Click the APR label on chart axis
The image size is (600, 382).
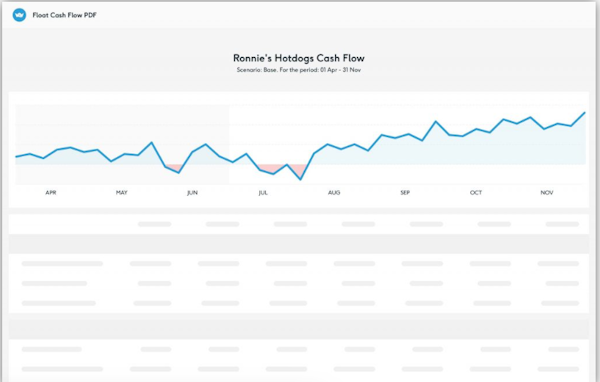pos(51,193)
